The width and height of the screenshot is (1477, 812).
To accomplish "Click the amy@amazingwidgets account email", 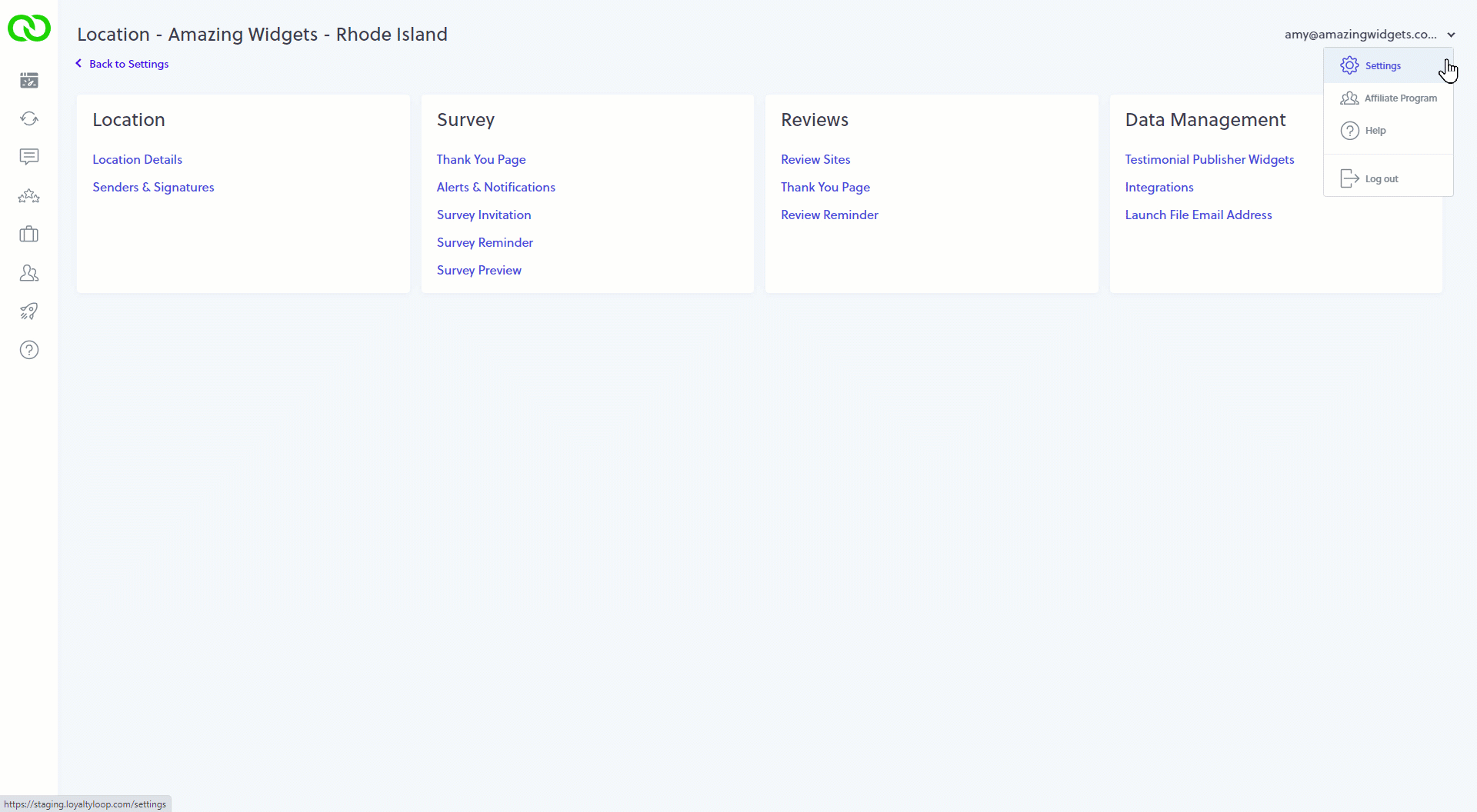I will (1360, 35).
